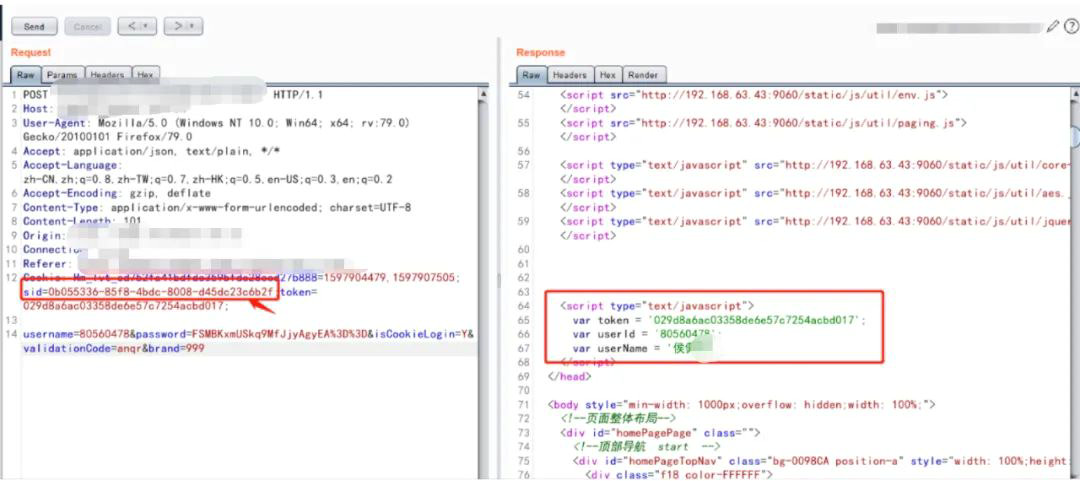The image size is (1080, 481).
Task: Click the greyed-out Cancel button
Action: coord(87,27)
